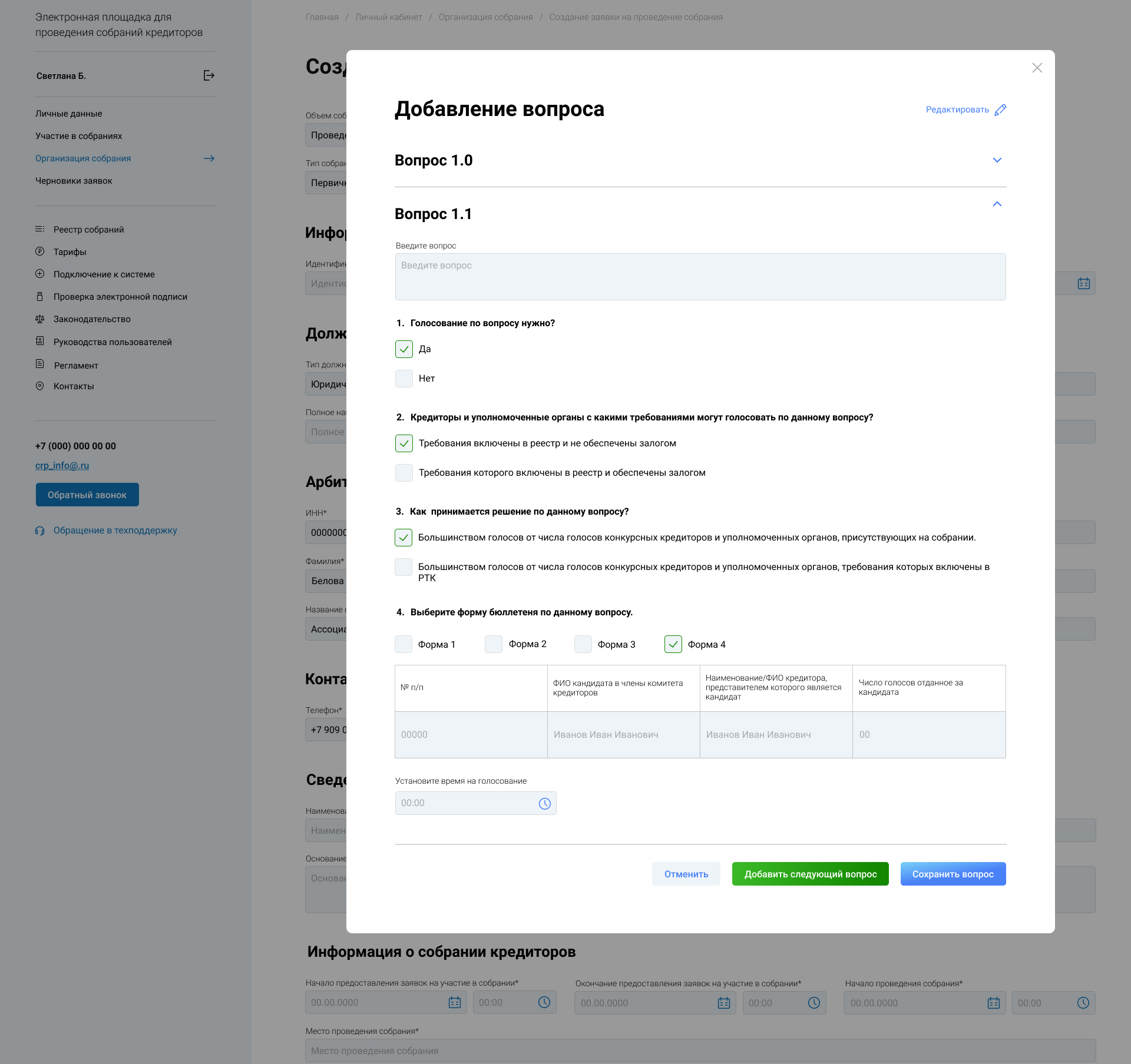Click clock icon for Окончание предоставления заявок time
Screen dimensions: 1131x1064
[814, 1003]
